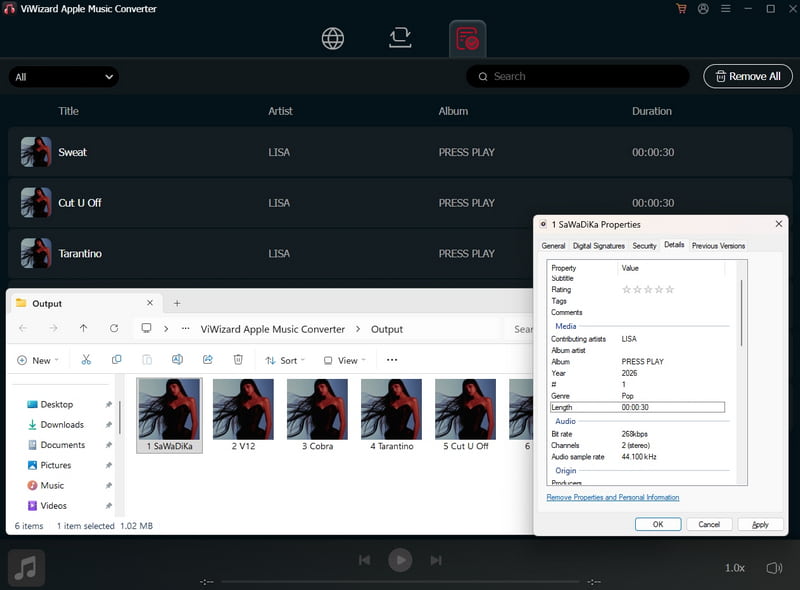Close the Output tab in File Explorer
The image size is (800, 590).
tap(150, 303)
